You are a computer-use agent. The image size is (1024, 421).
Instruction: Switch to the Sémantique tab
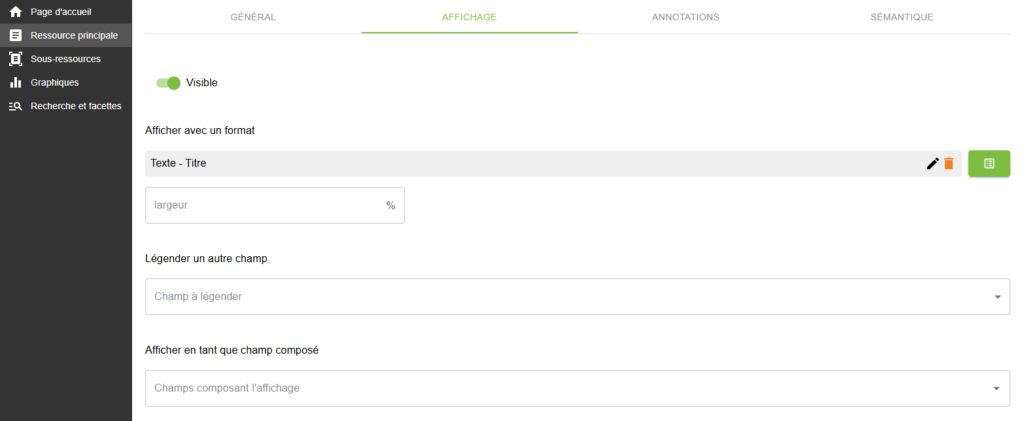coord(902,17)
